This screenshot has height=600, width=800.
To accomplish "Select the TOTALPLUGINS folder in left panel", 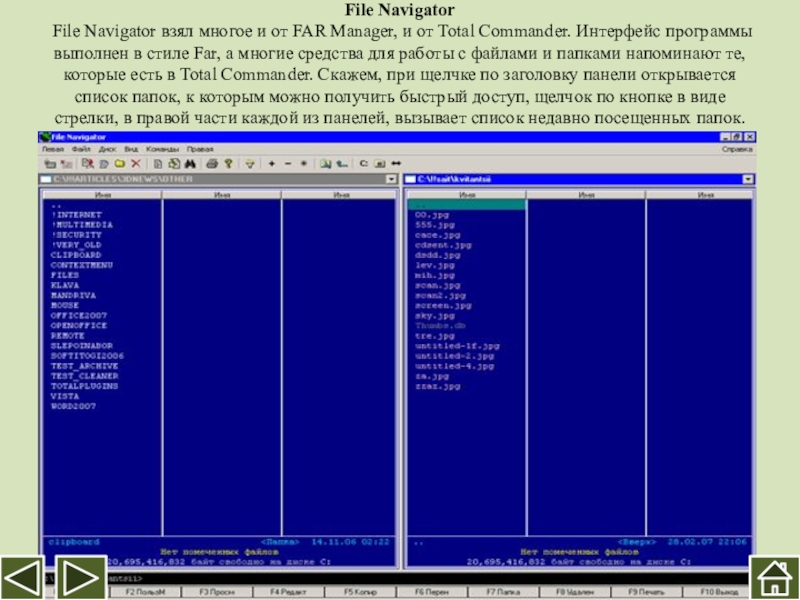I will click(85, 386).
